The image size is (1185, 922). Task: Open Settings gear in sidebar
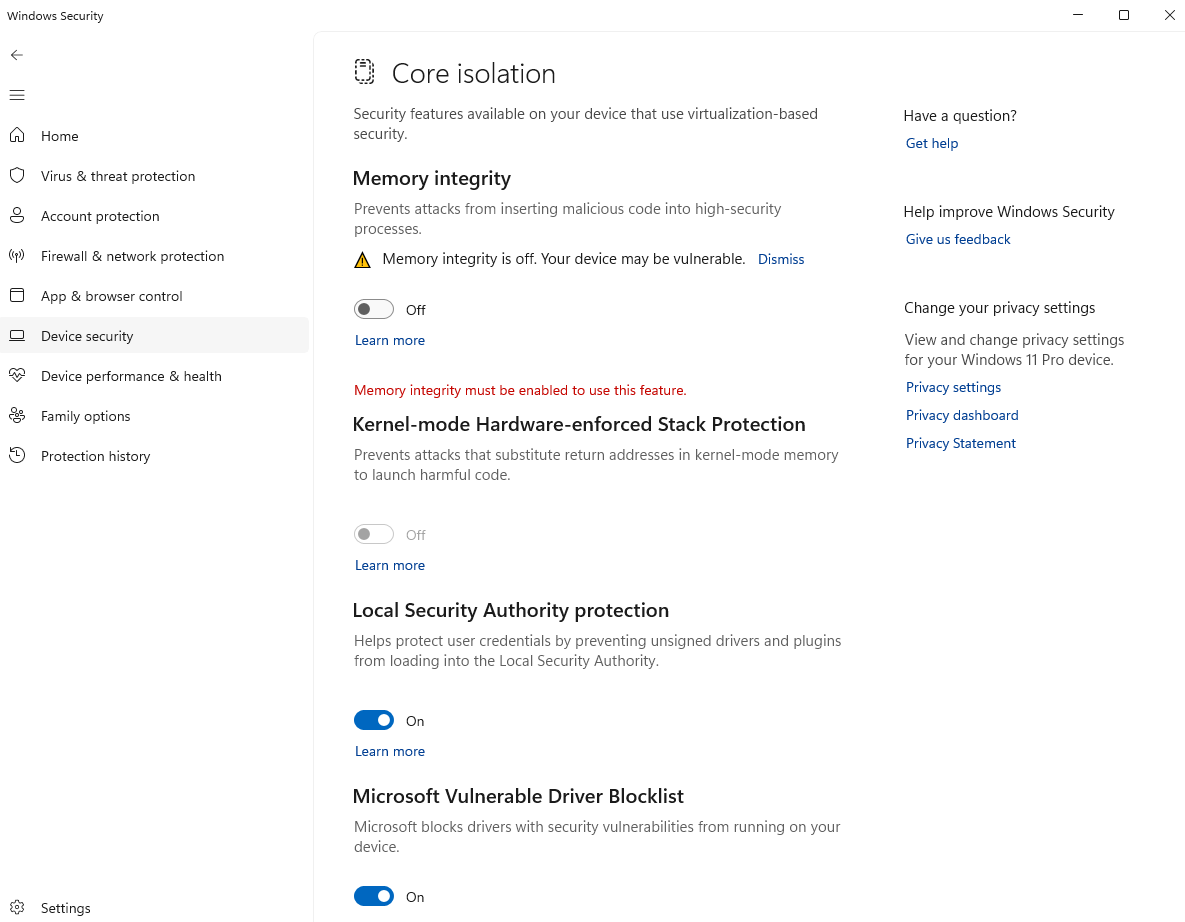click(17, 908)
